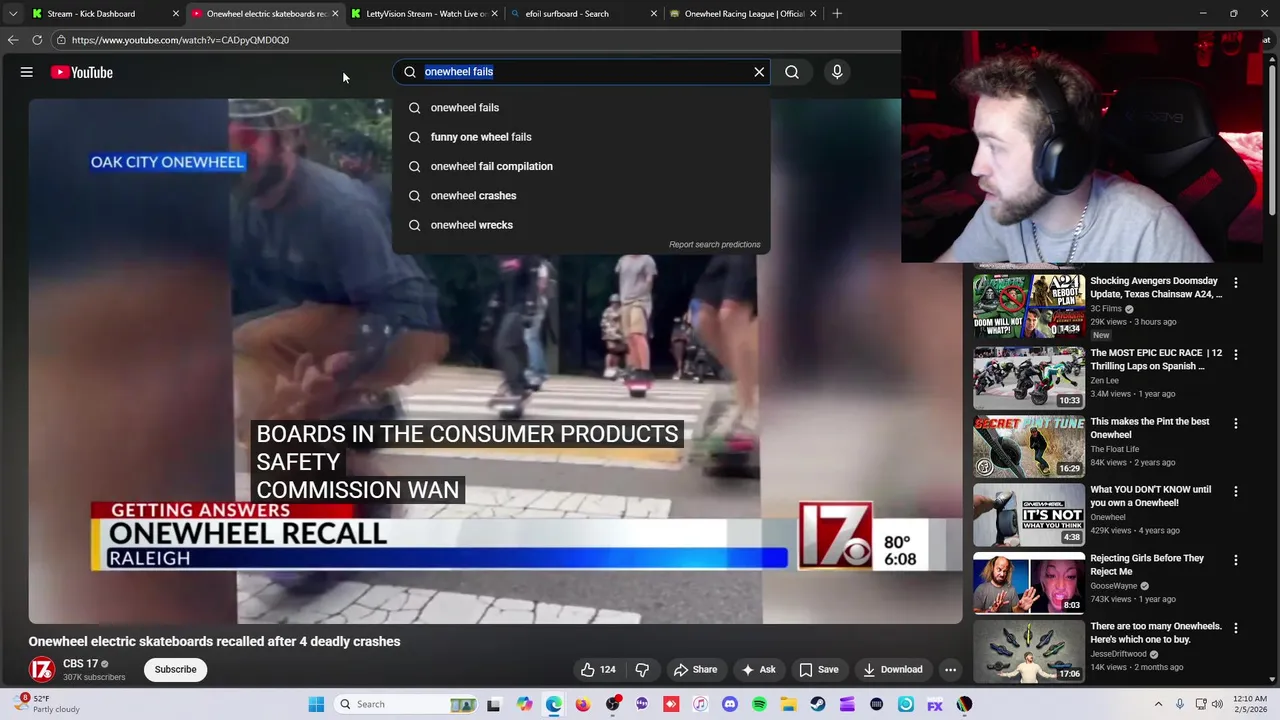Open a new browser tab
Image resolution: width=1280 pixels, height=720 pixels.
point(837,14)
